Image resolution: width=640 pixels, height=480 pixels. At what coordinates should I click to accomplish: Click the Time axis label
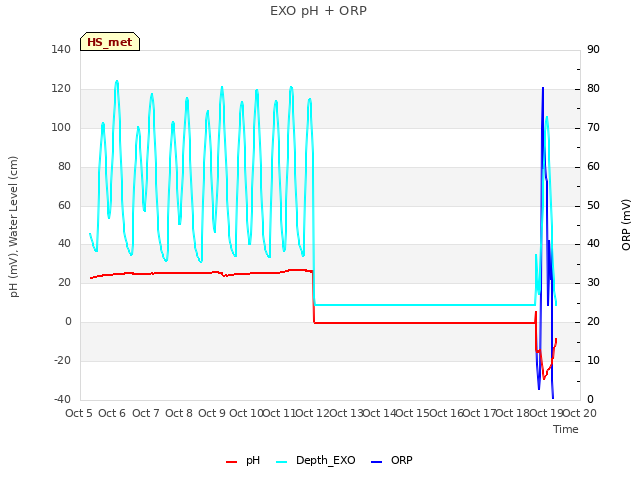coord(566,429)
